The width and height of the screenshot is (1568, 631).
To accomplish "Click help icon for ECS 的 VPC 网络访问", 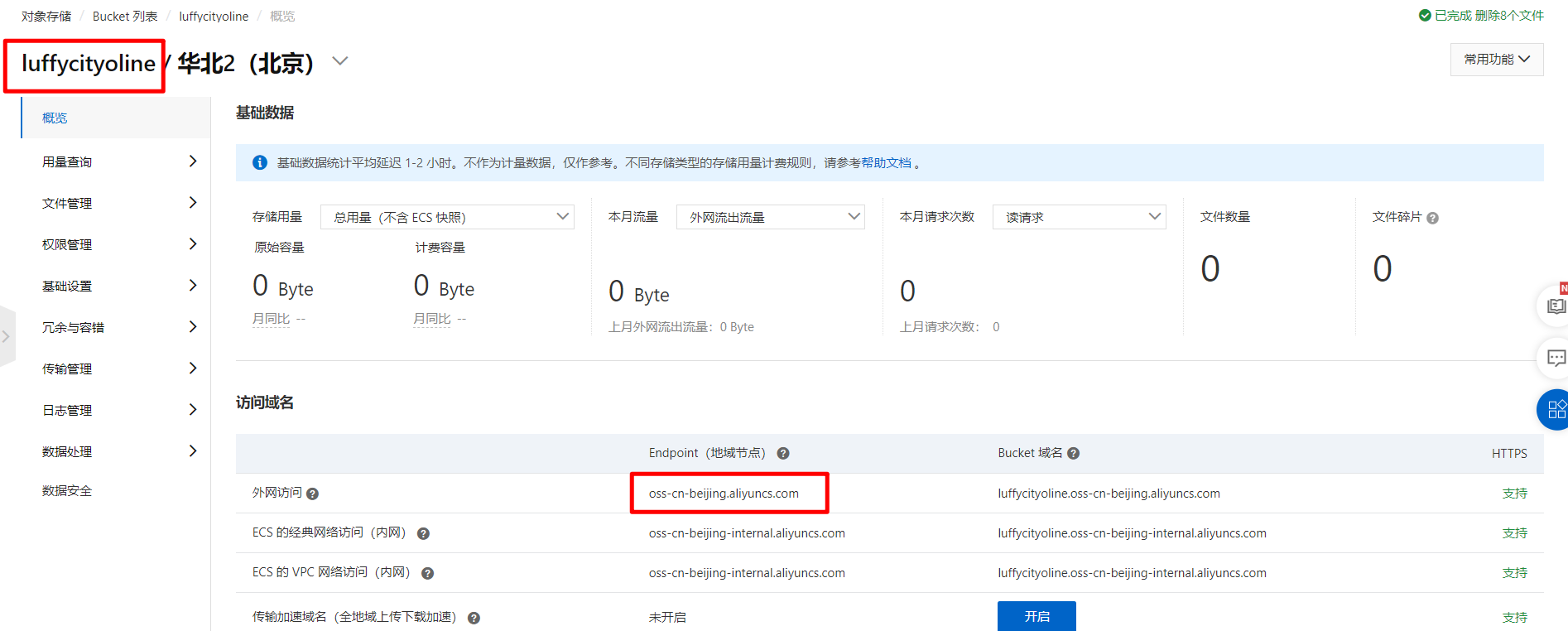I will point(428,573).
